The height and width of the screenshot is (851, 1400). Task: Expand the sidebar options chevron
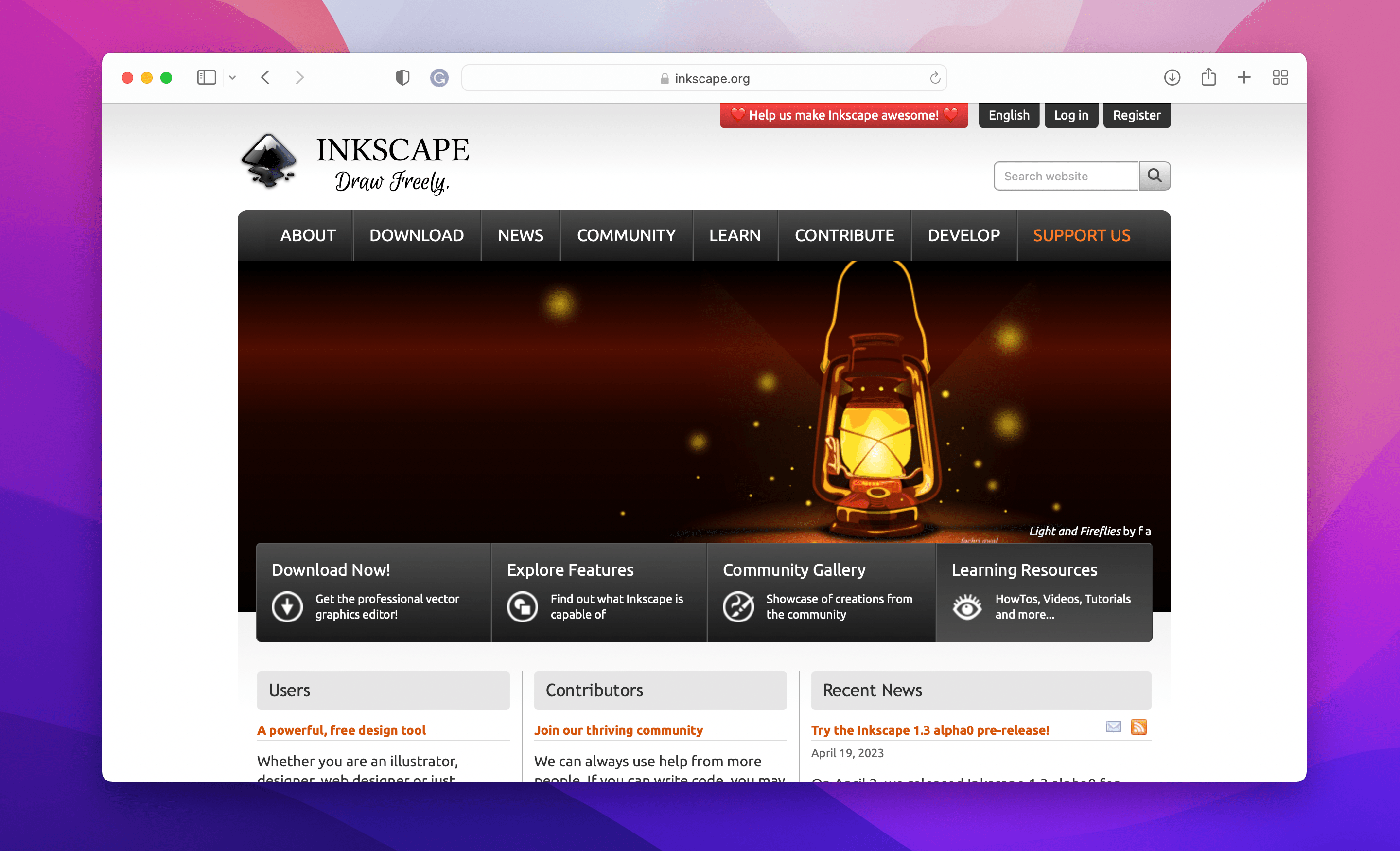[232, 77]
